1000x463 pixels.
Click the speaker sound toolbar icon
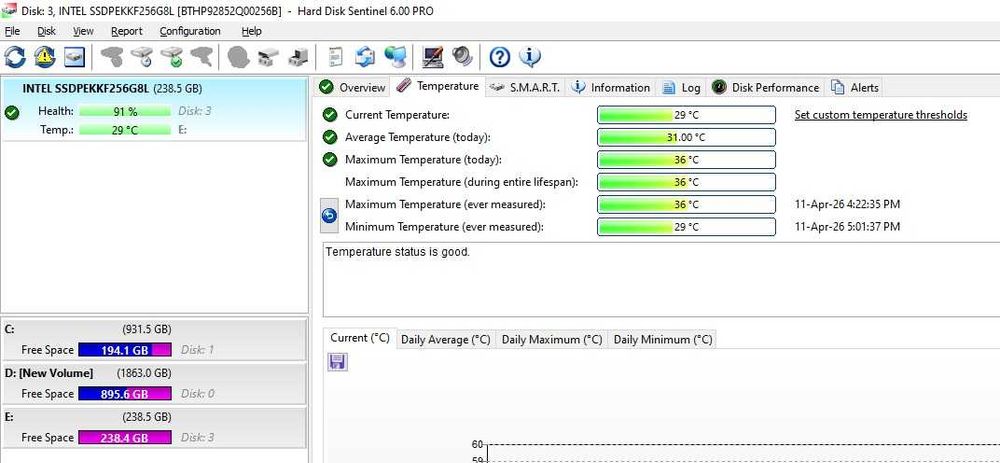pos(462,57)
